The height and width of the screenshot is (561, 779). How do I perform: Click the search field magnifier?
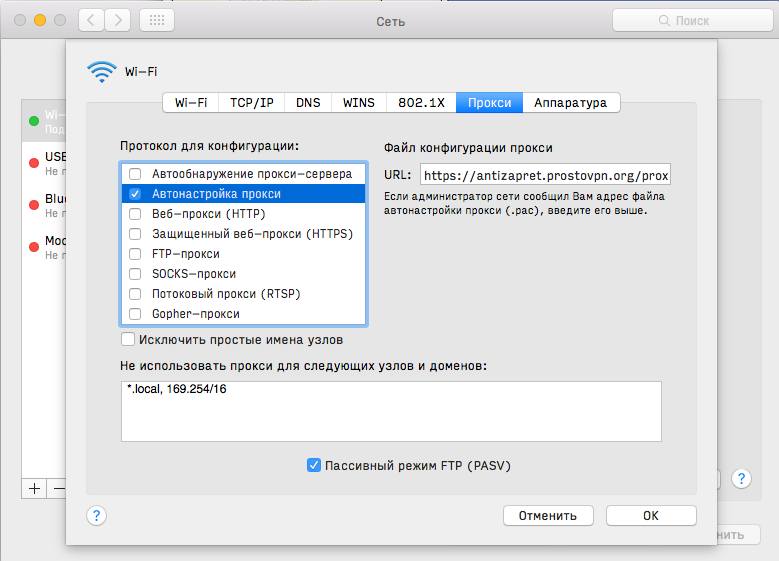(666, 21)
